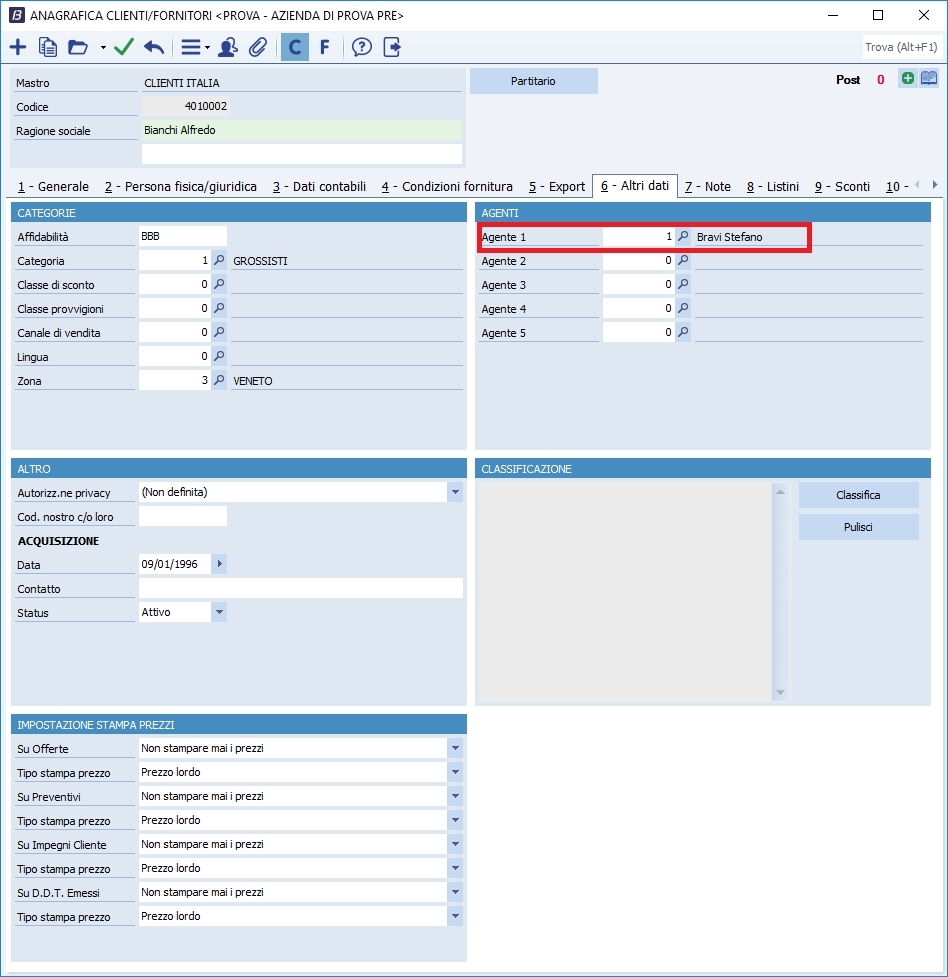This screenshot has width=948, height=977.
Task: Click the Classe di sconto lookup magnifier
Action: [219, 284]
